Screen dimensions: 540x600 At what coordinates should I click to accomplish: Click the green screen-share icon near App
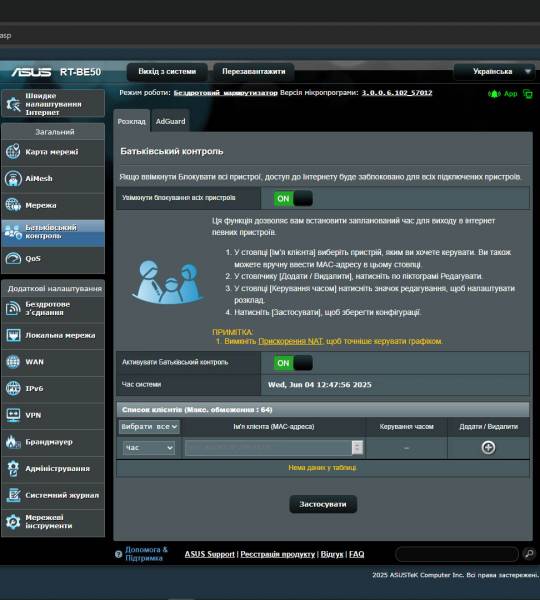pyautogui.click(x=528, y=94)
